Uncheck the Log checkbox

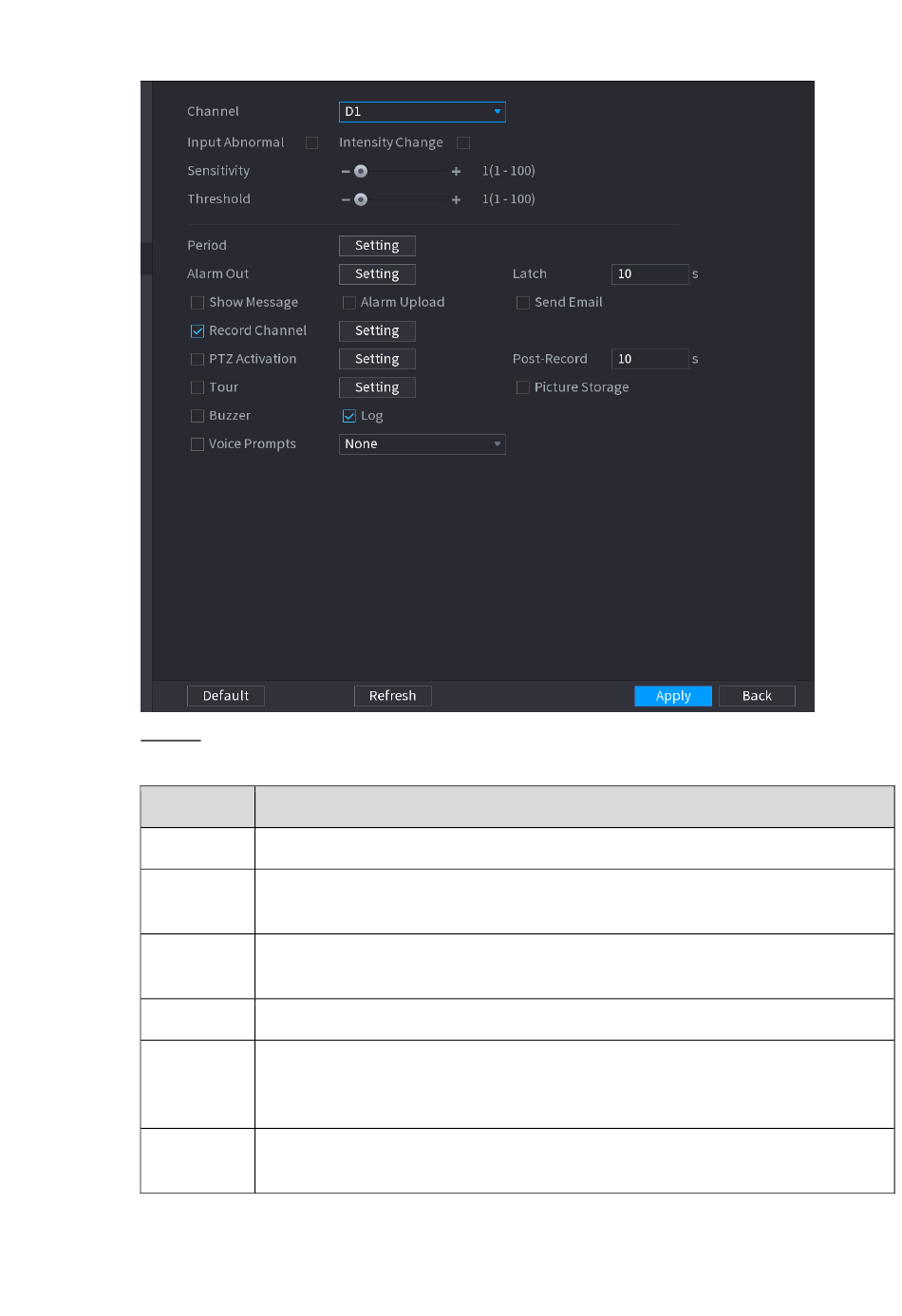tap(349, 416)
